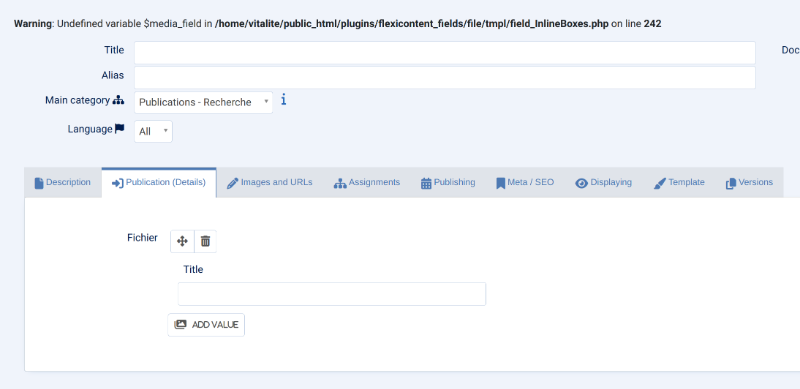800x389 pixels.
Task: Open the Main category dropdown Publications - Recherche
Action: point(204,102)
